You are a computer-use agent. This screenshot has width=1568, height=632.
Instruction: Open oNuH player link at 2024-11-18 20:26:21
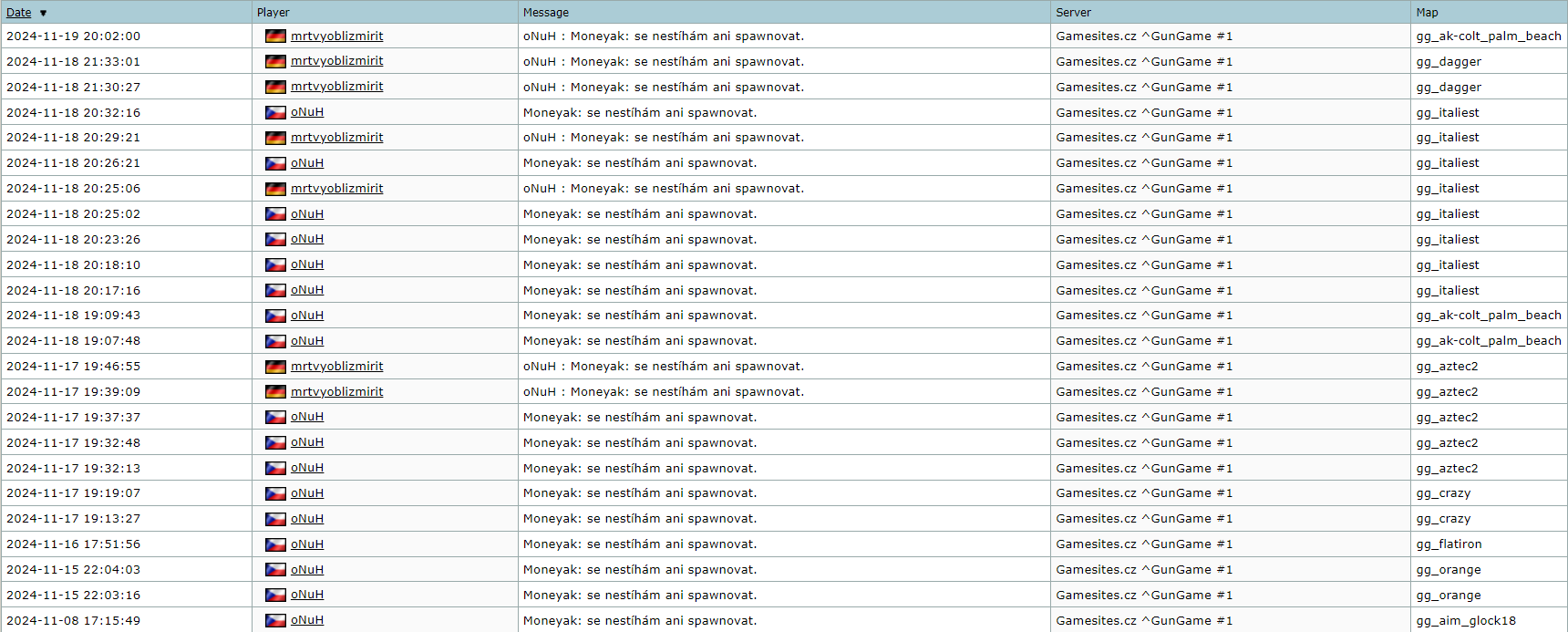pos(307,163)
